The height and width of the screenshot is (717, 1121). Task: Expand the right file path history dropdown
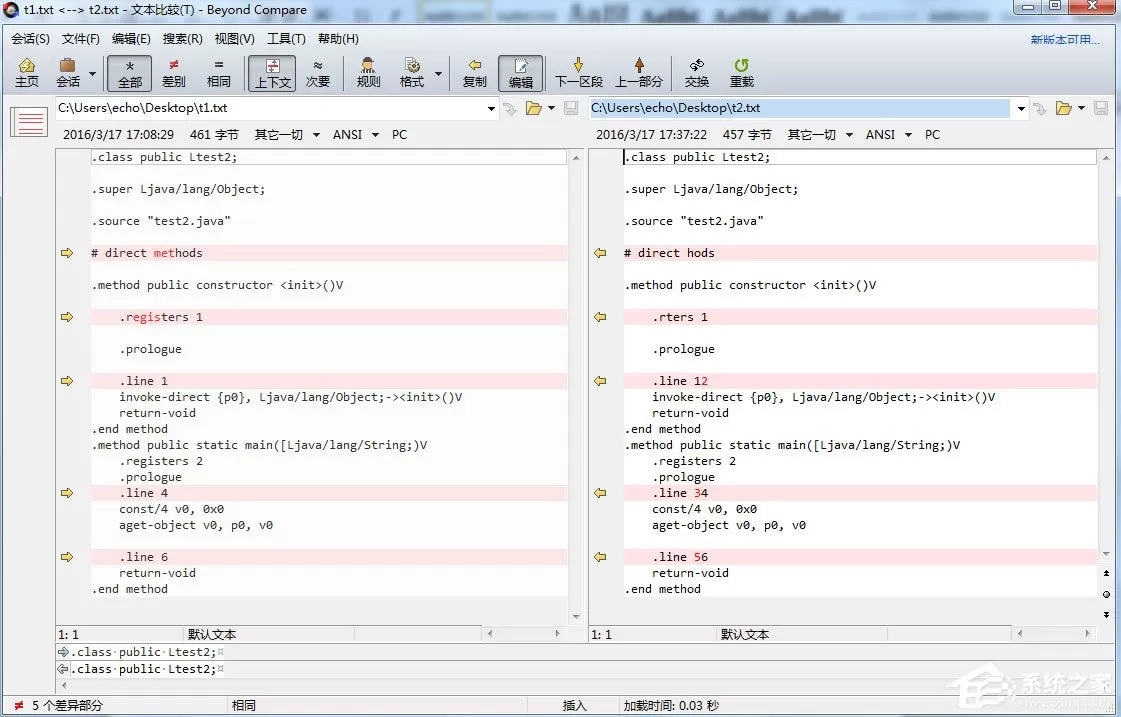pos(1021,109)
